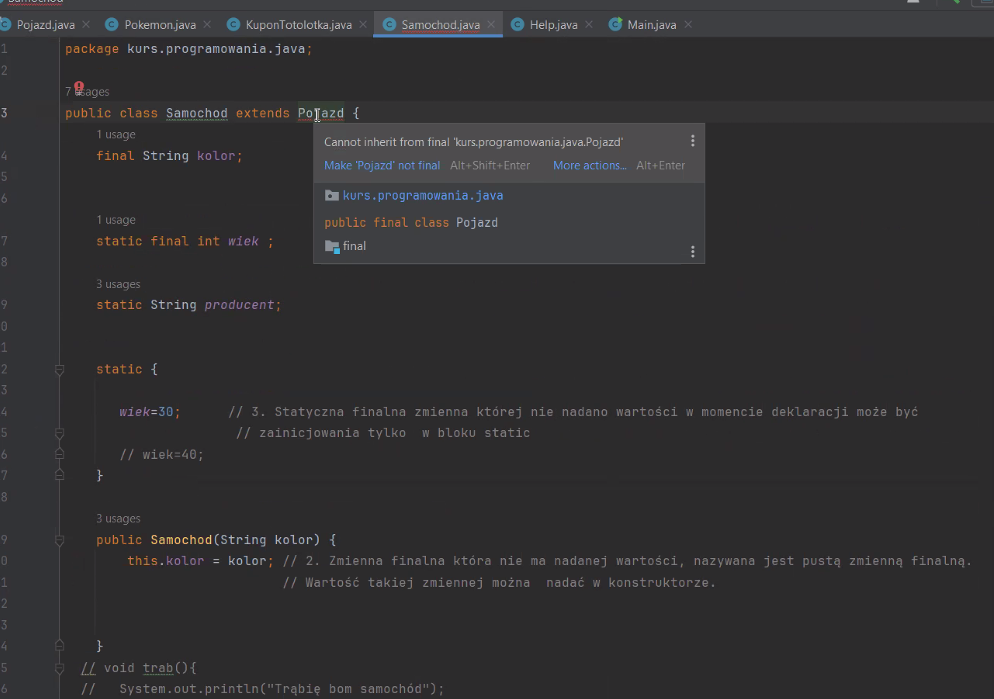The height and width of the screenshot is (699, 994).
Task: Collapse the static initializer block fold marker
Action: 59,370
